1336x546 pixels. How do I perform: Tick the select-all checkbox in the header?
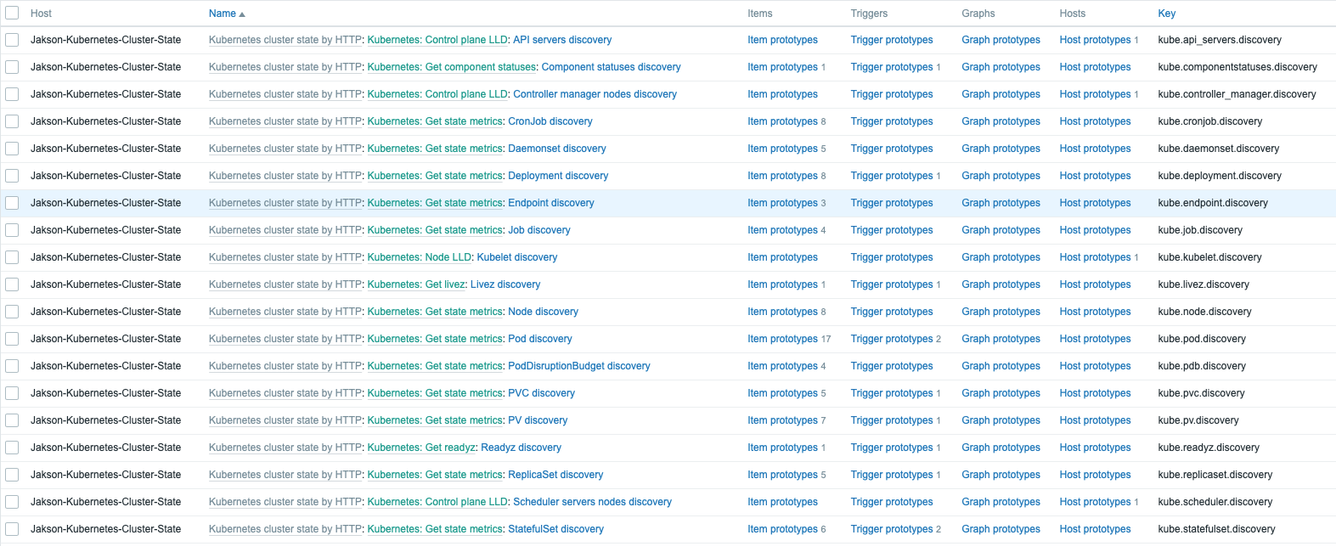click(12, 13)
